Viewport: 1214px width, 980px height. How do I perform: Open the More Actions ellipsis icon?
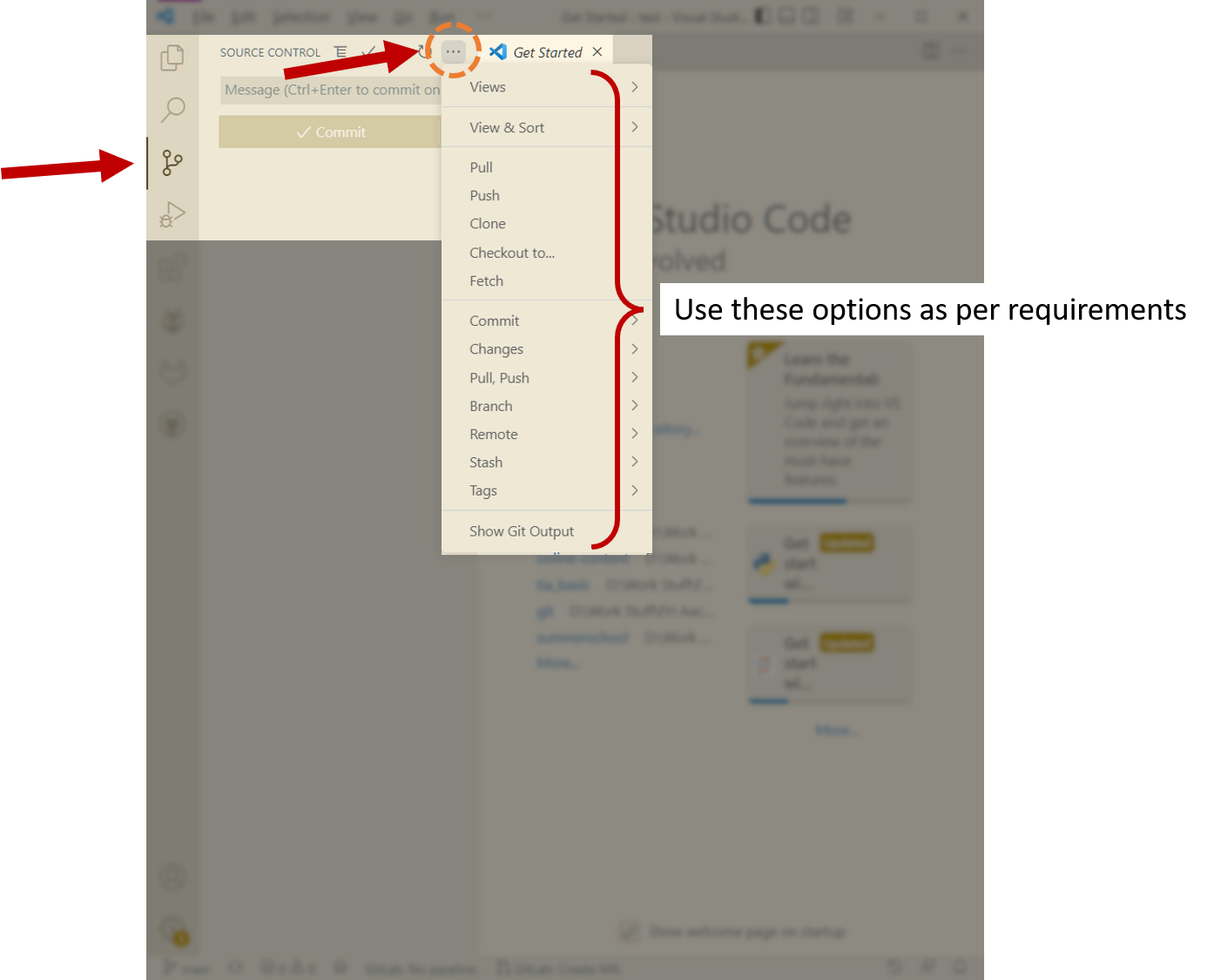coord(453,51)
